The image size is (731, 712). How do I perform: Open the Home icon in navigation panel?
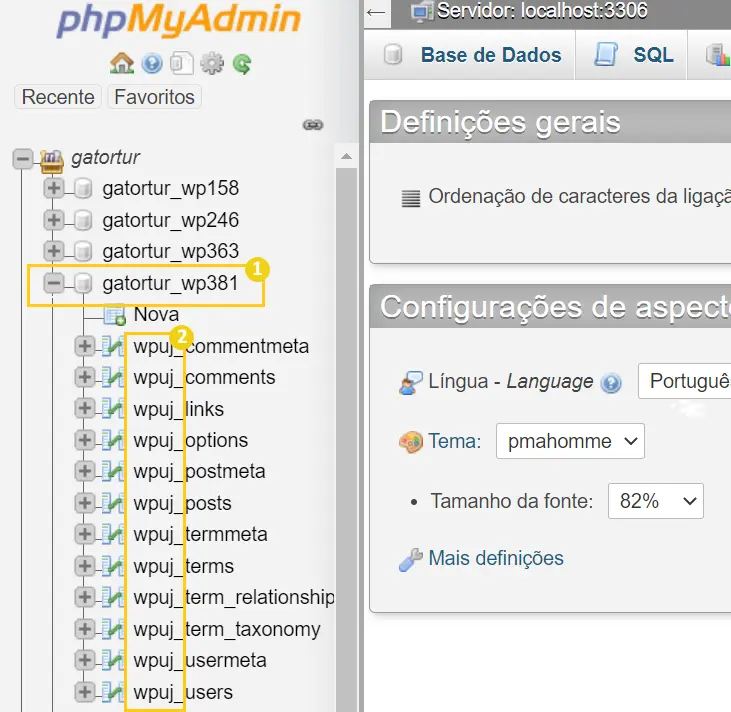click(x=122, y=63)
